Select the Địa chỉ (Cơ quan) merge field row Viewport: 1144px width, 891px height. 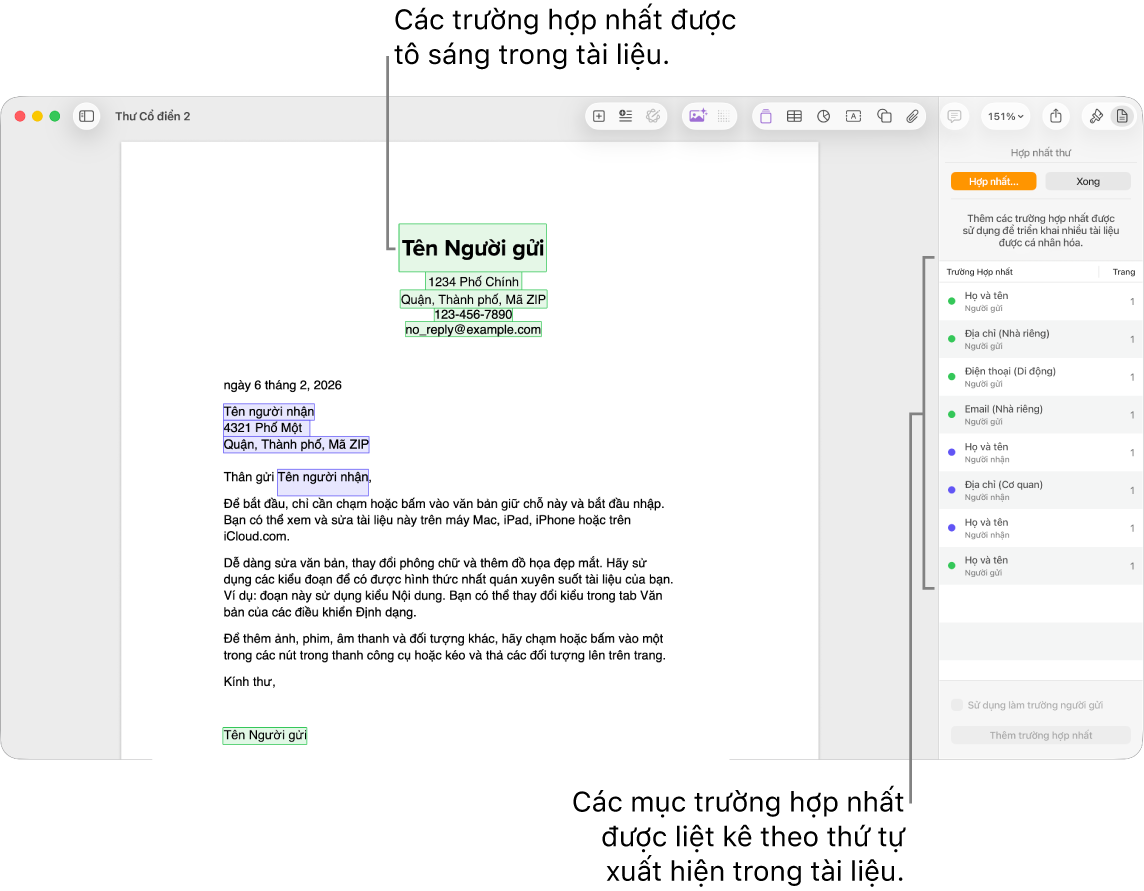(x=1041, y=490)
